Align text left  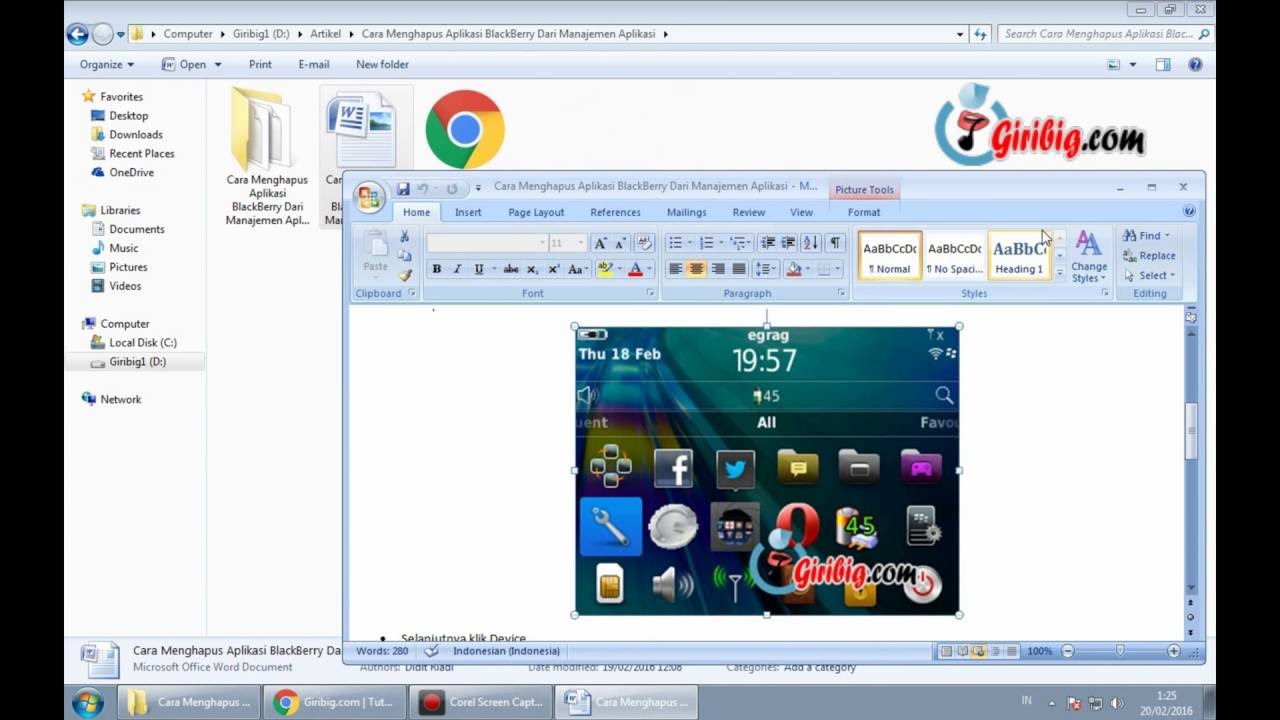[676, 269]
